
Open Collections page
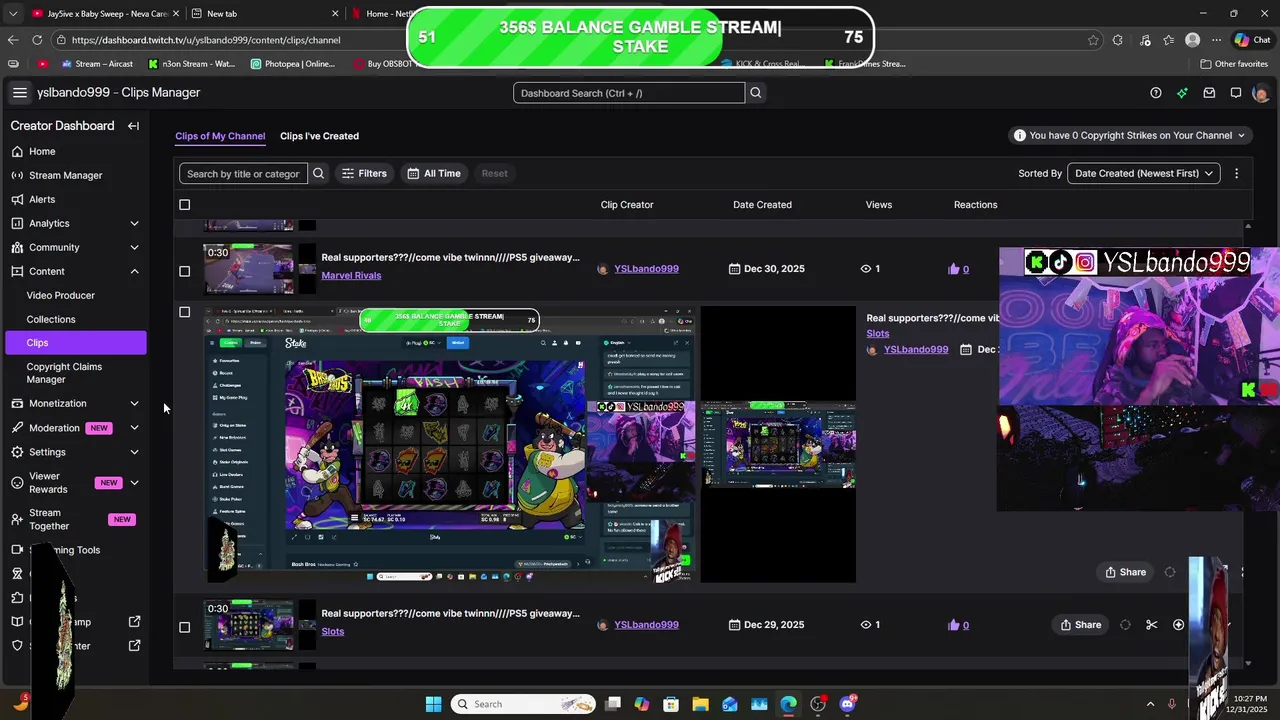51,319
